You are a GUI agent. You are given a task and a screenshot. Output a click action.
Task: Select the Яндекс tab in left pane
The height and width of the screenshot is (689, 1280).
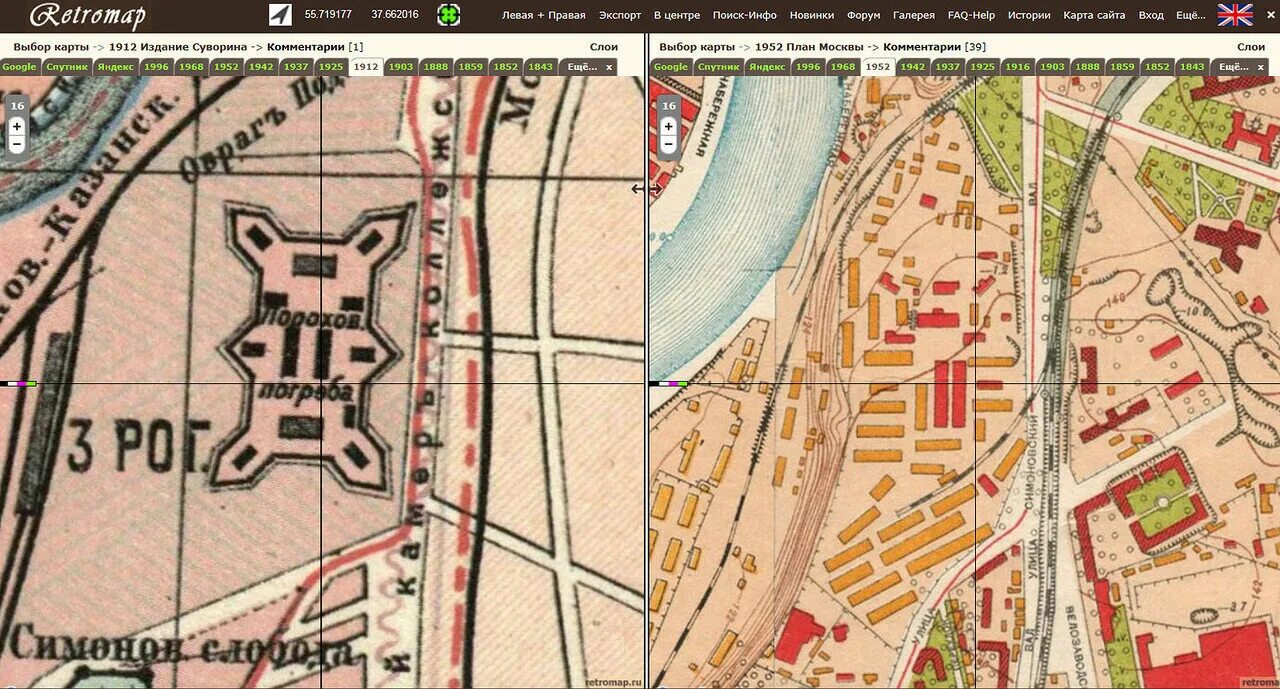[116, 67]
